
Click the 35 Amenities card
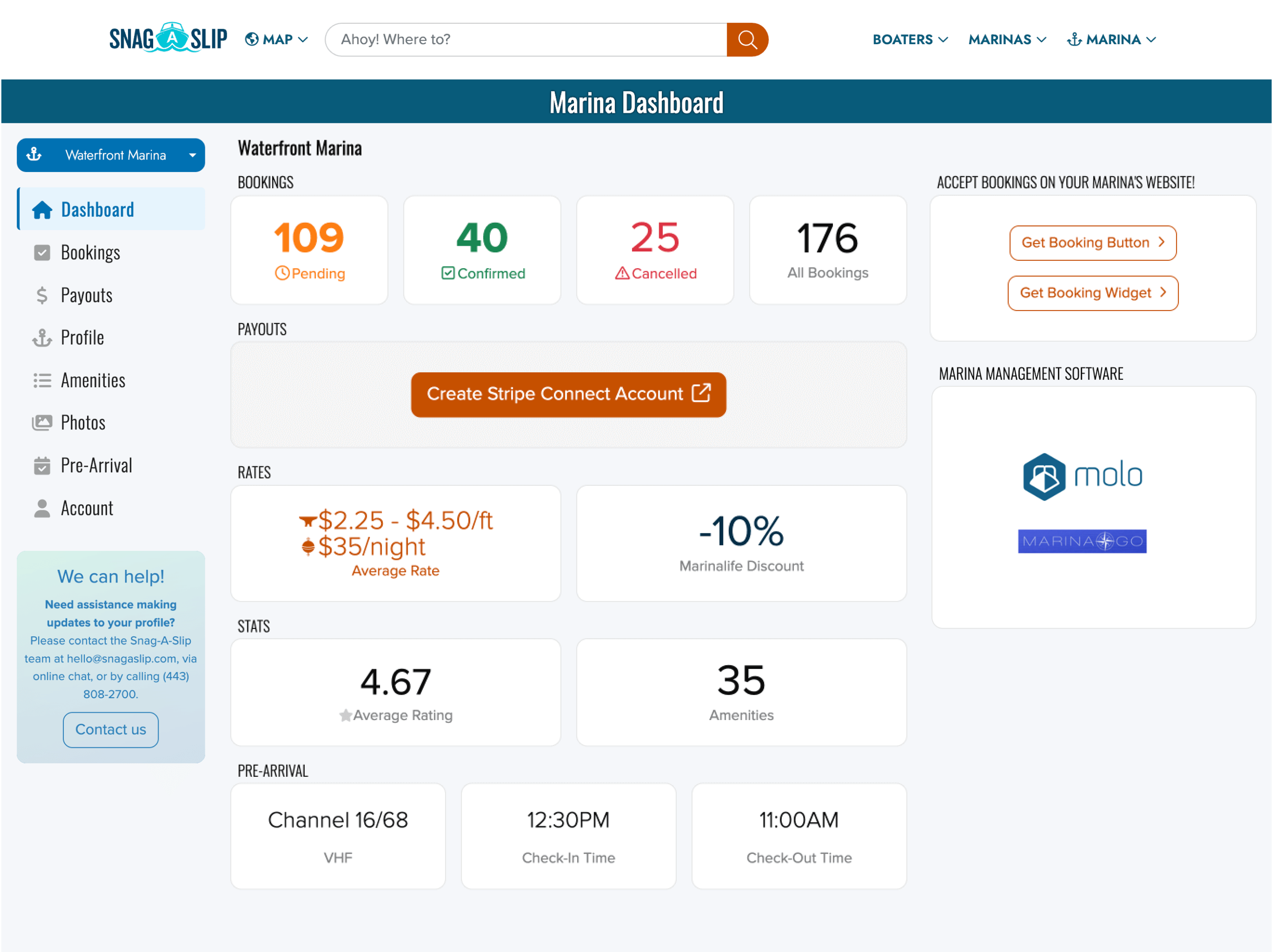pos(742,692)
